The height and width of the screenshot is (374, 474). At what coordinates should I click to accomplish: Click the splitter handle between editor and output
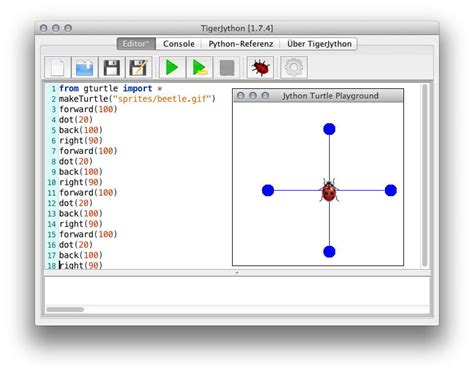(237, 273)
